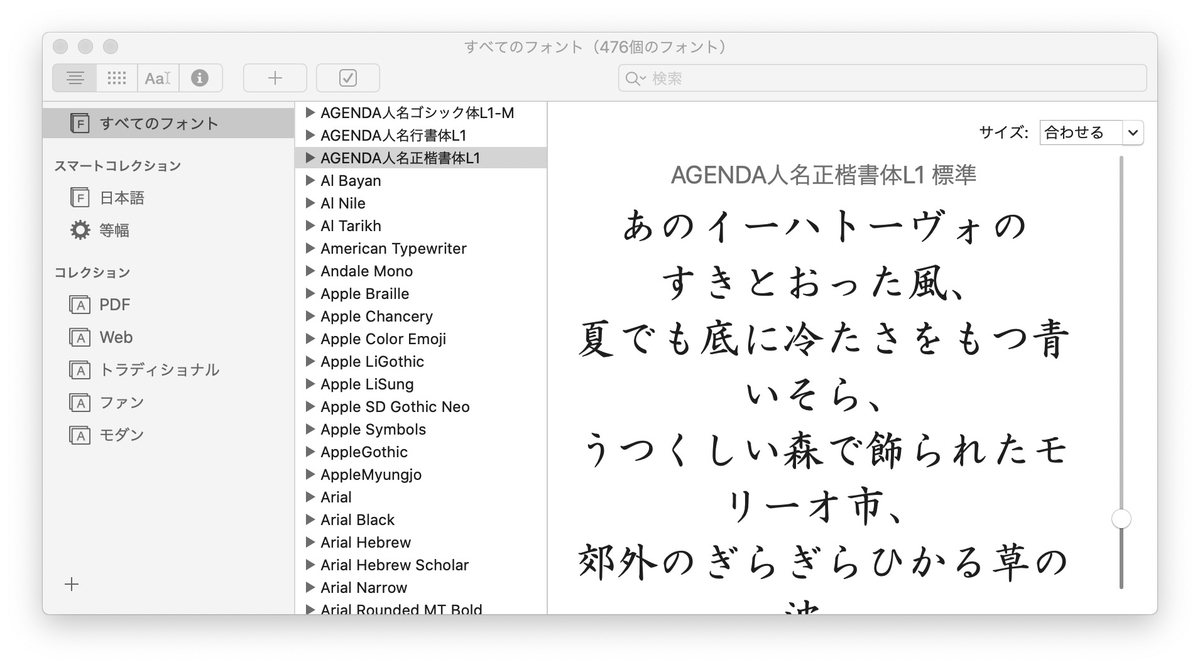
Task: Show font information view
Action: 200,78
